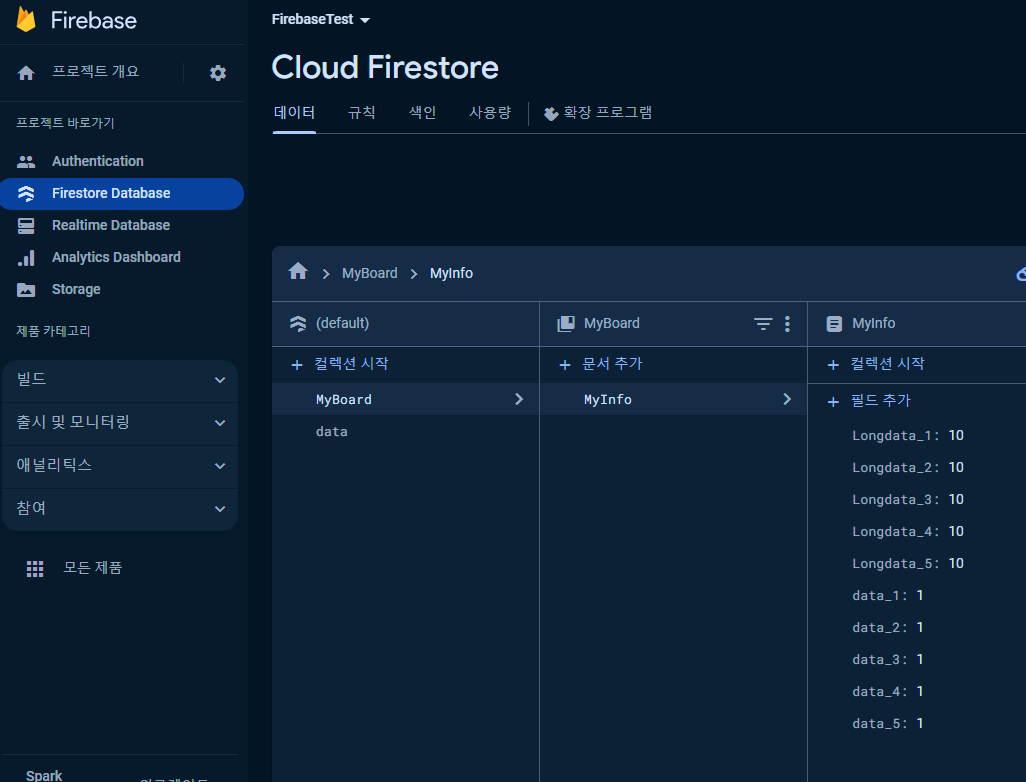Expand the 출시 및 모니터링 category

(120, 423)
